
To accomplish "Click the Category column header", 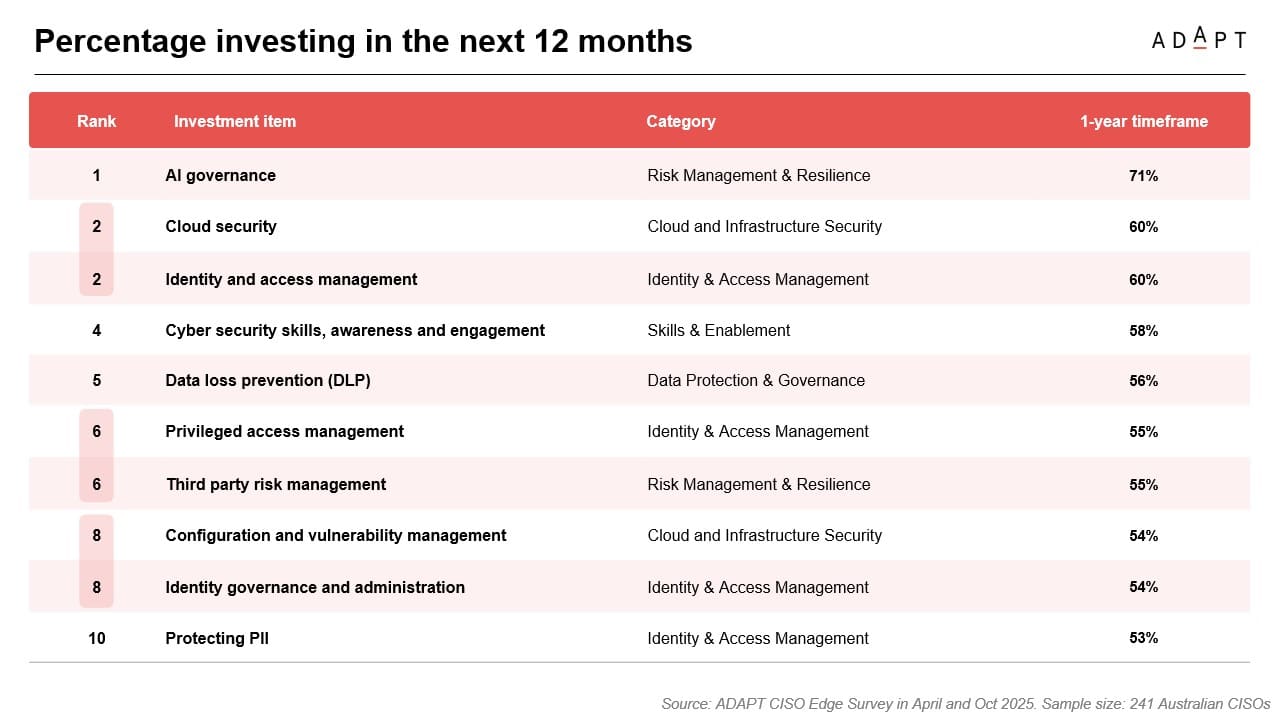I will click(x=681, y=121).
